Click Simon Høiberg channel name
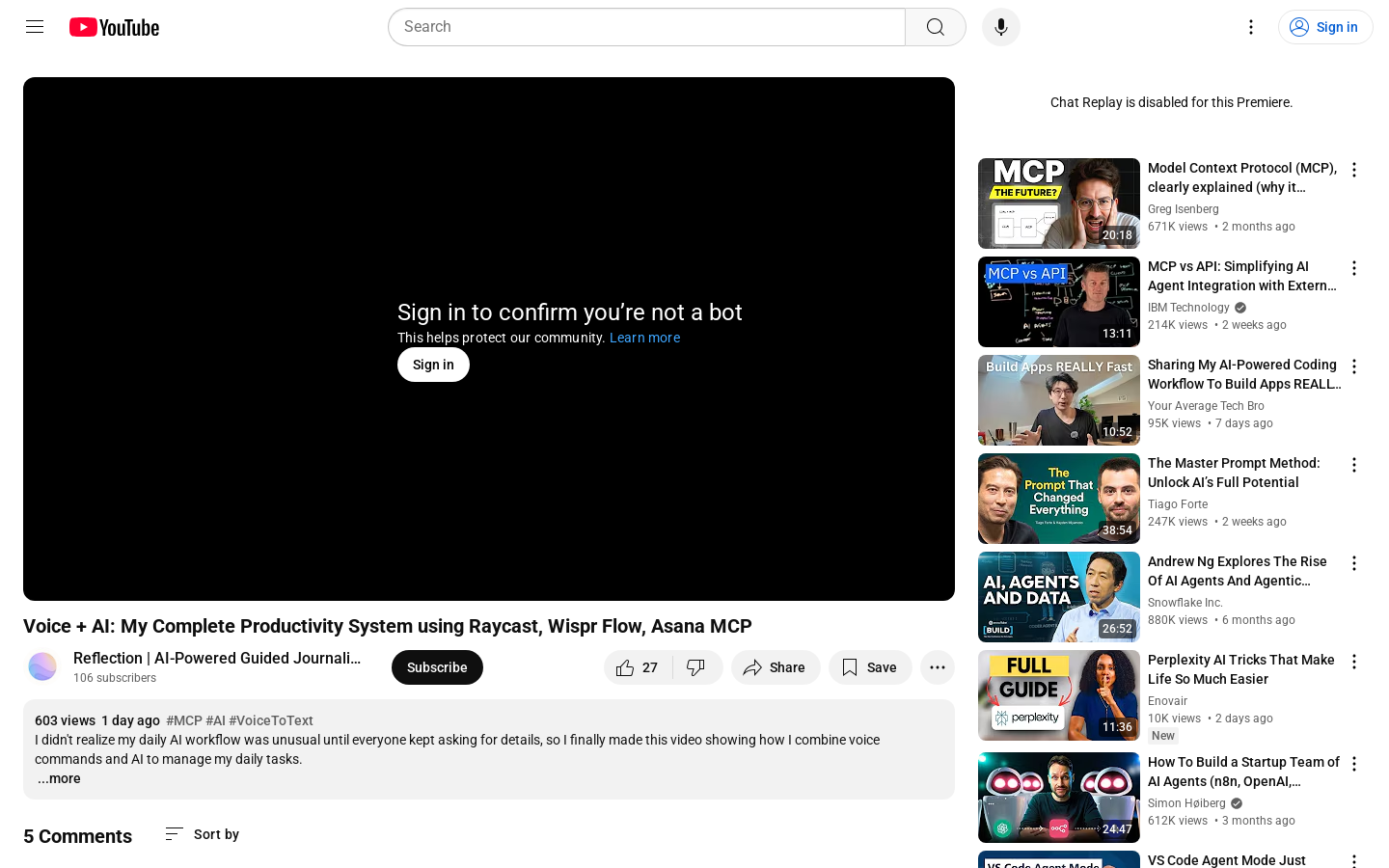This screenshot has width=1389, height=868. pos(1186,803)
